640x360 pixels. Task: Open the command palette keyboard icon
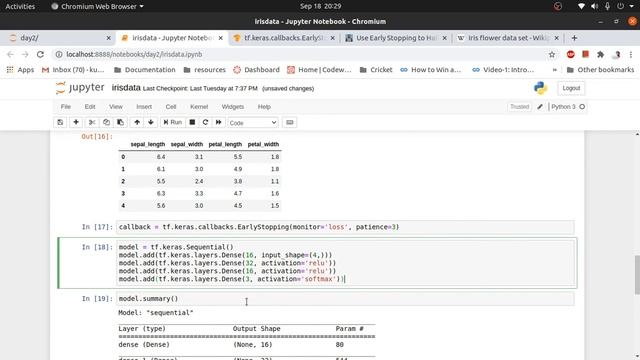click(x=290, y=122)
